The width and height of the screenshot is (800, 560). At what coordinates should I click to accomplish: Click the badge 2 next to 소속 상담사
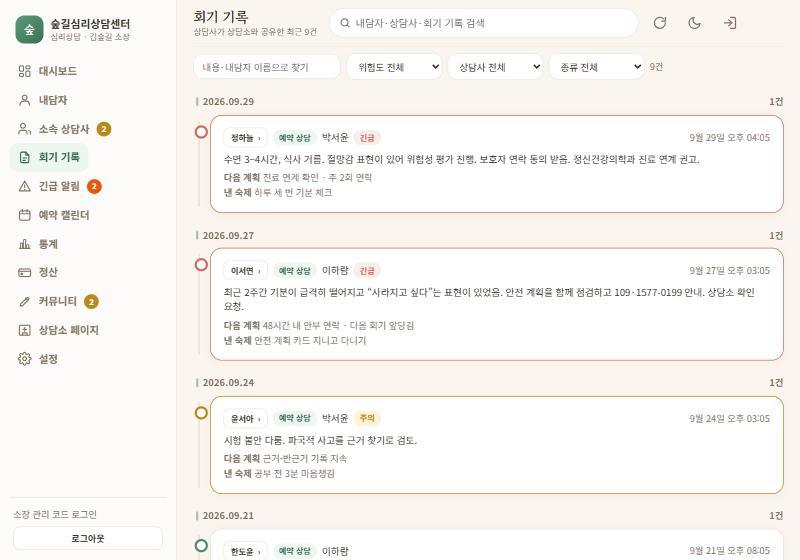click(104, 129)
